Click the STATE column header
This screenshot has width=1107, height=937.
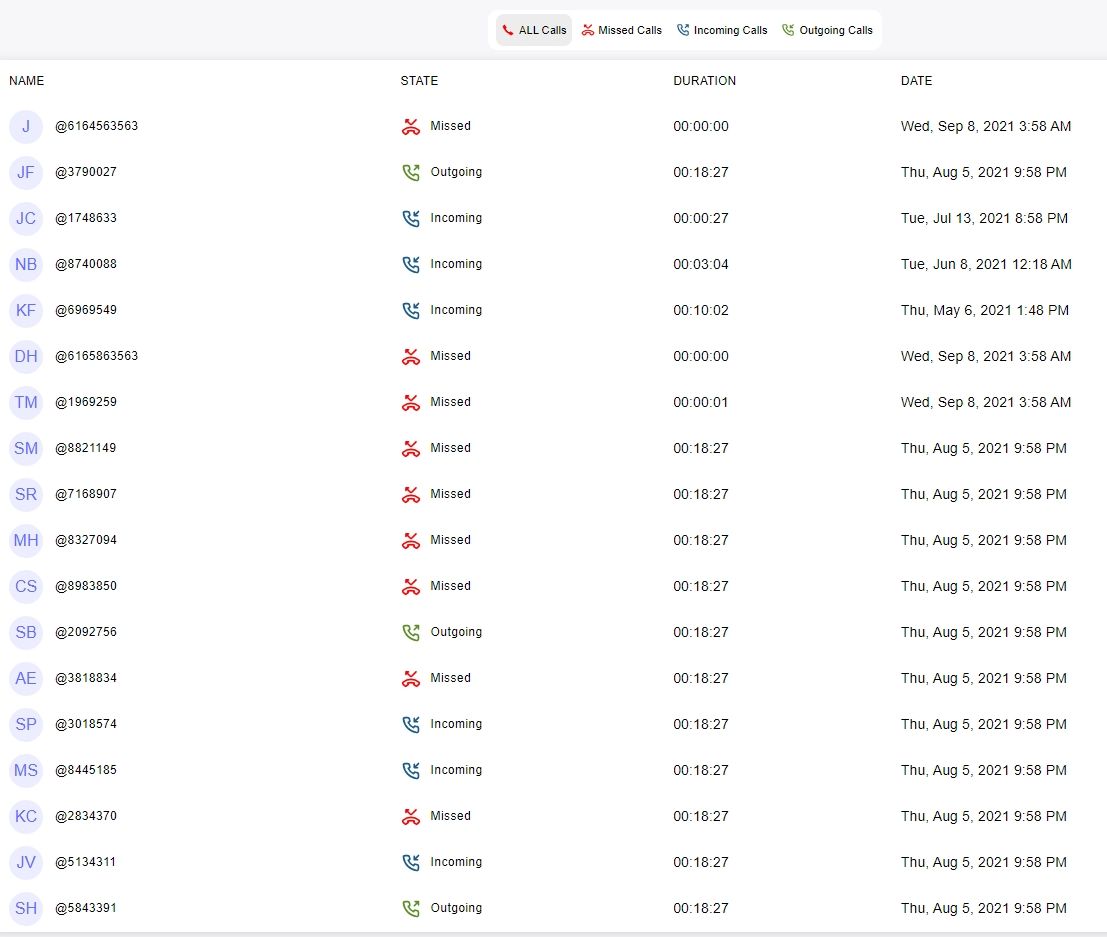(419, 80)
